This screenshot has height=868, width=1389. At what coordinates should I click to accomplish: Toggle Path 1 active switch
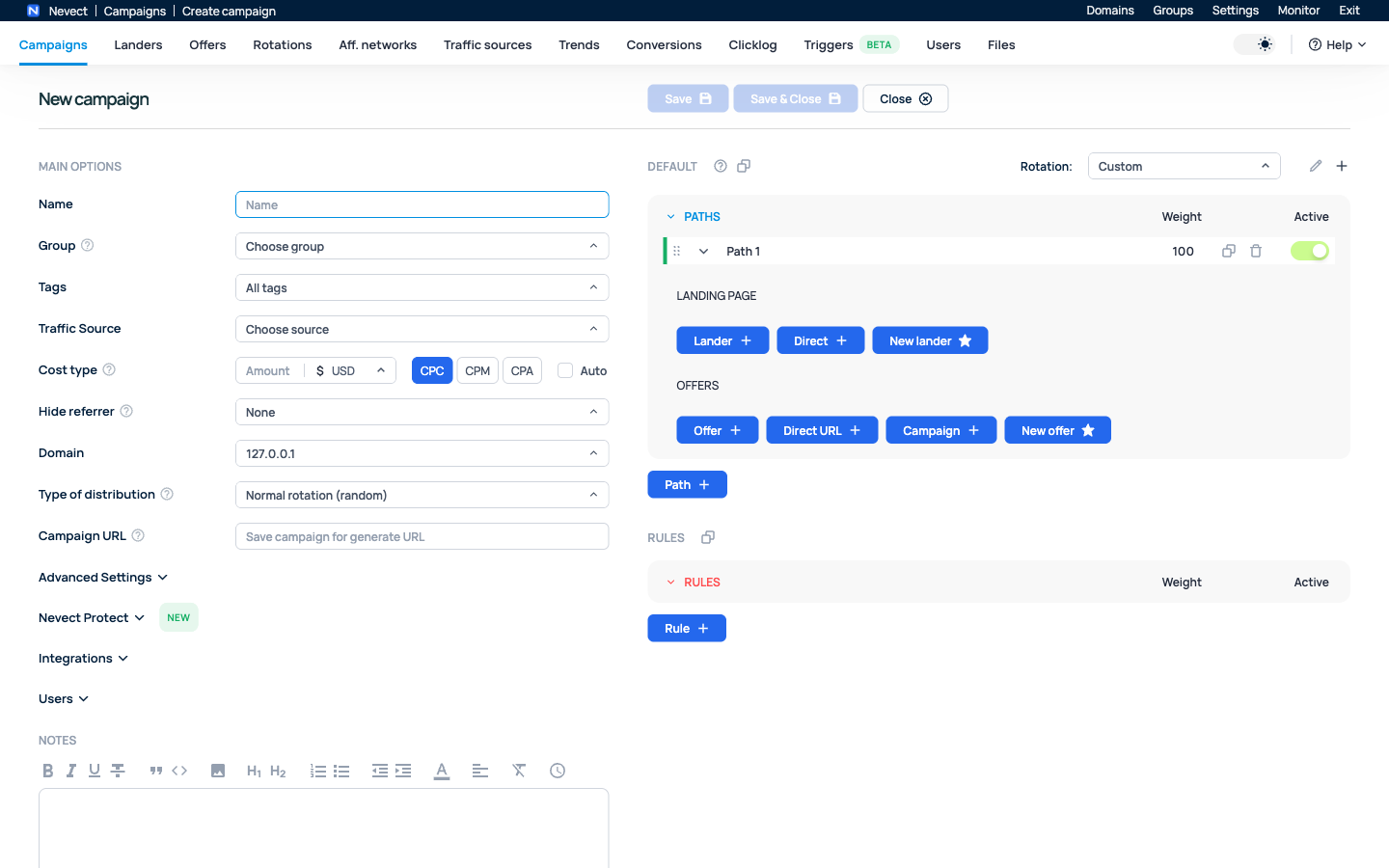[x=1310, y=251]
